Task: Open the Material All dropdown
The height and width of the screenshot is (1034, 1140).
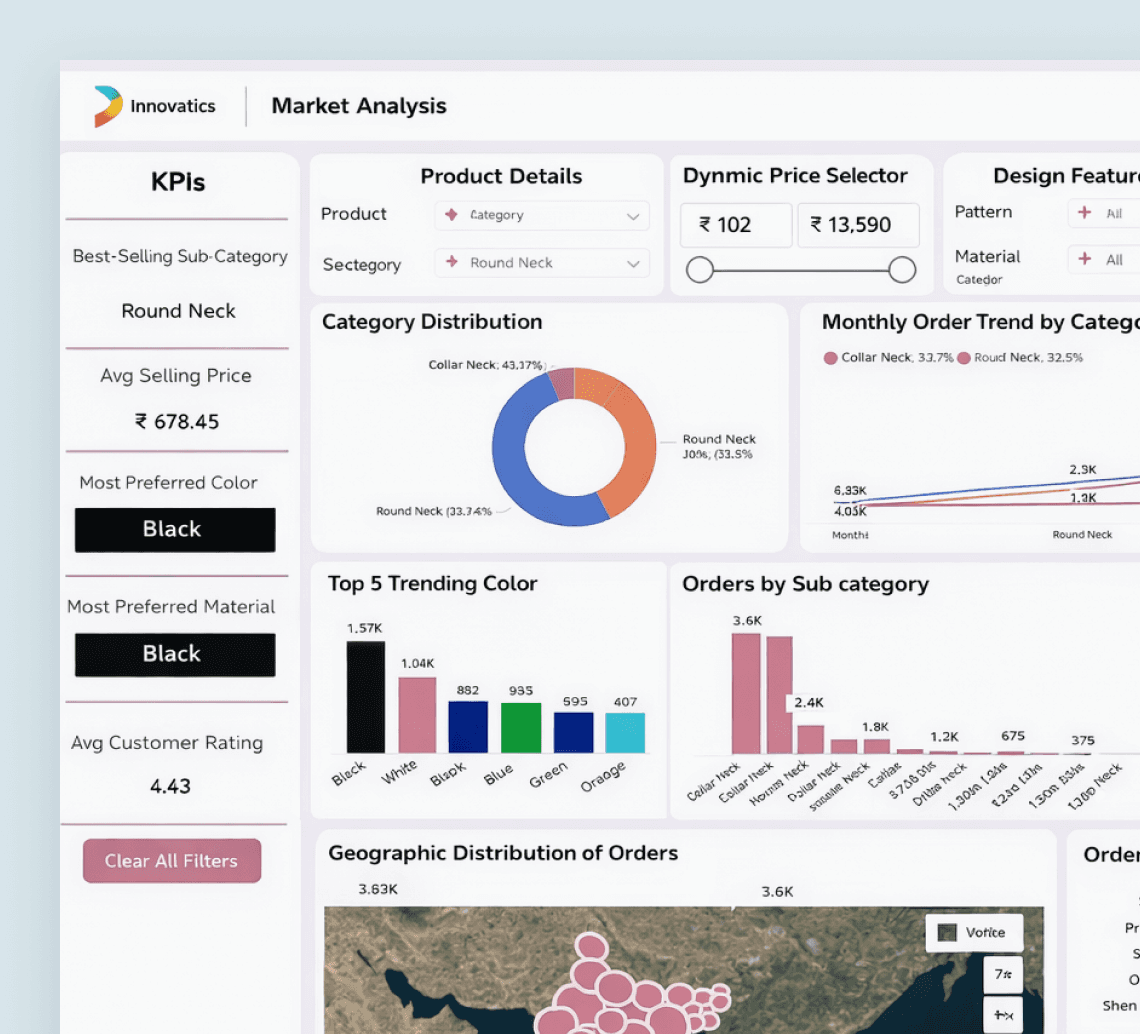Action: [x=1104, y=260]
